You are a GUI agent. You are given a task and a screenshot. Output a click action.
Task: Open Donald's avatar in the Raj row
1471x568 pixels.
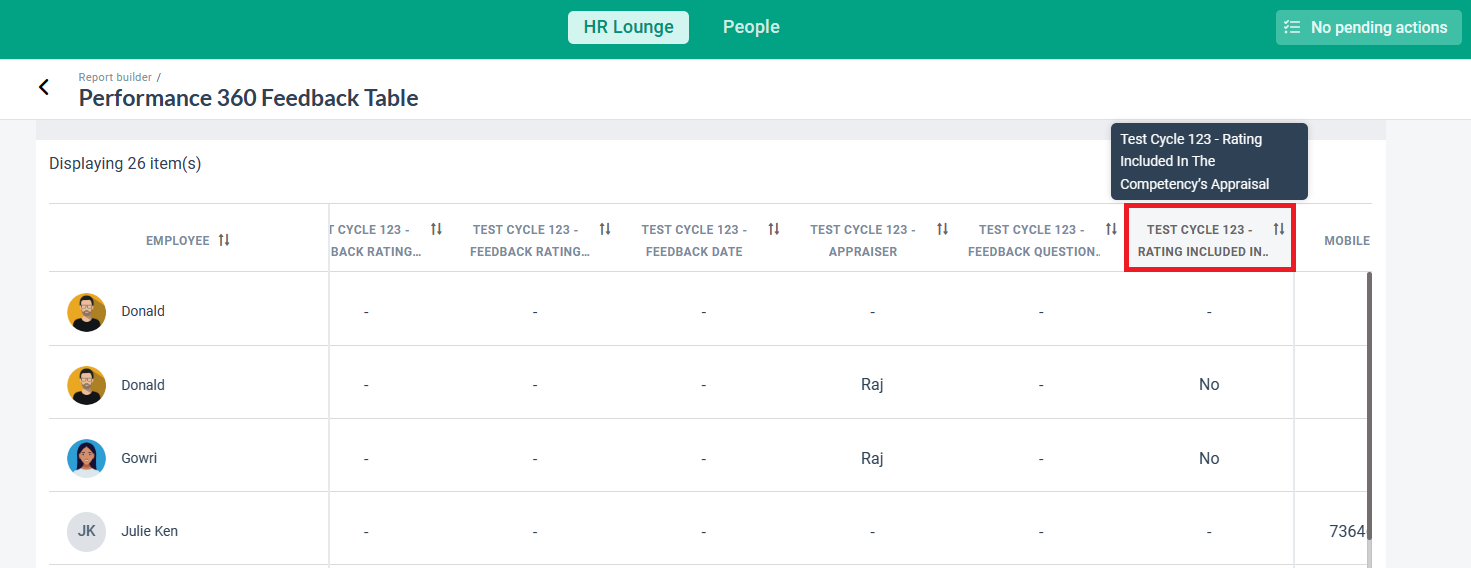point(86,385)
